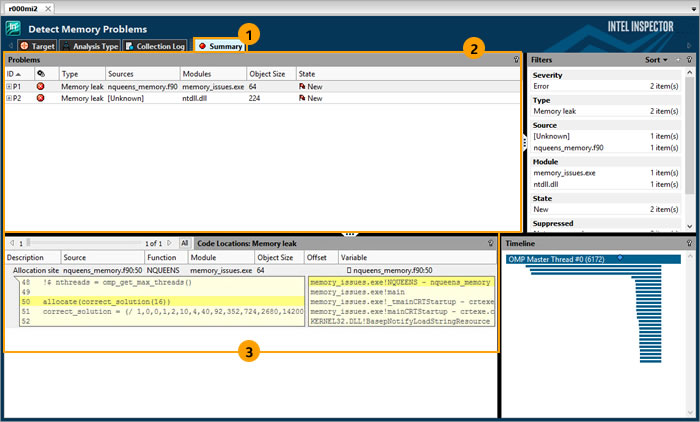Click the error icon in row P1
Viewport: 700px width, 422px height.
pos(41,87)
